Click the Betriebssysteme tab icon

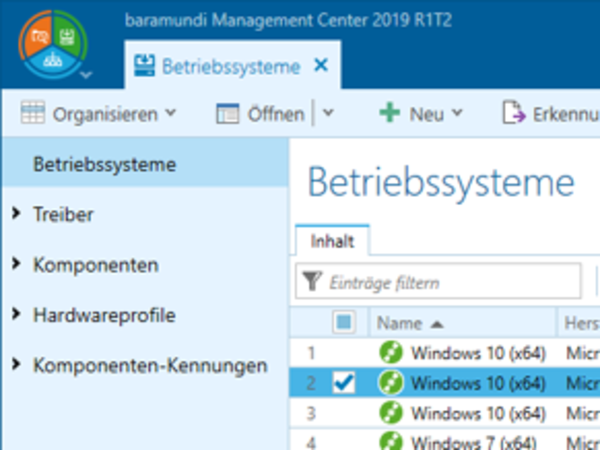[144, 65]
